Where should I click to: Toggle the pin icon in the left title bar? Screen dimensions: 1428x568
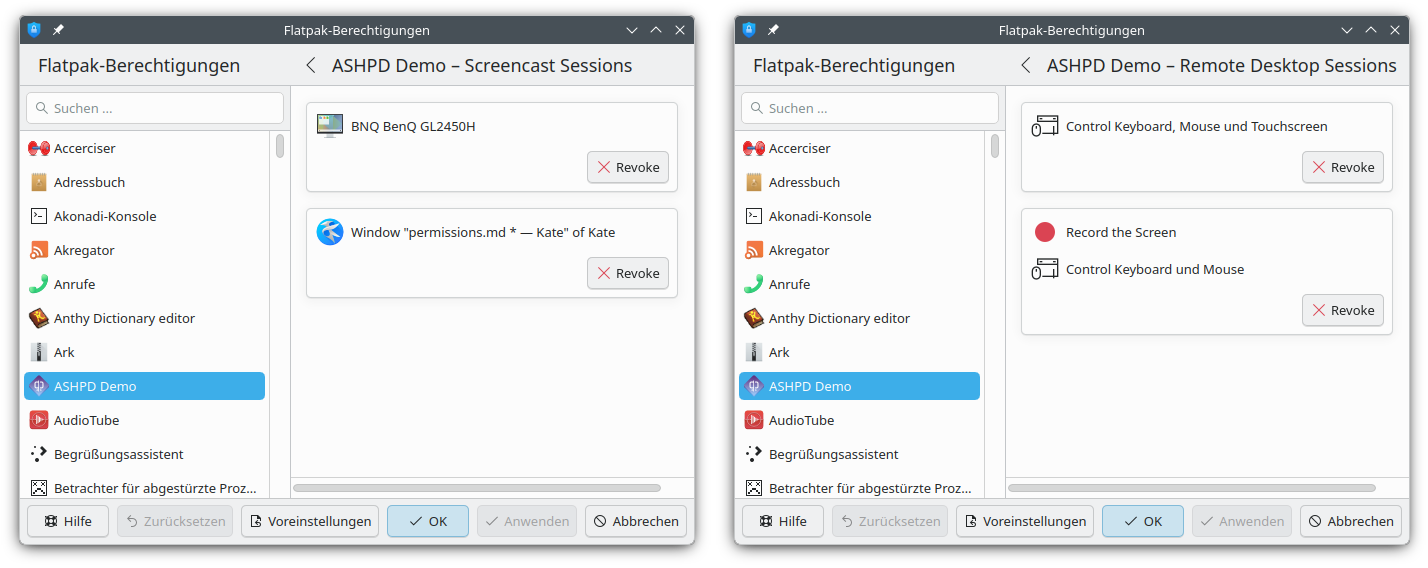tap(58, 30)
